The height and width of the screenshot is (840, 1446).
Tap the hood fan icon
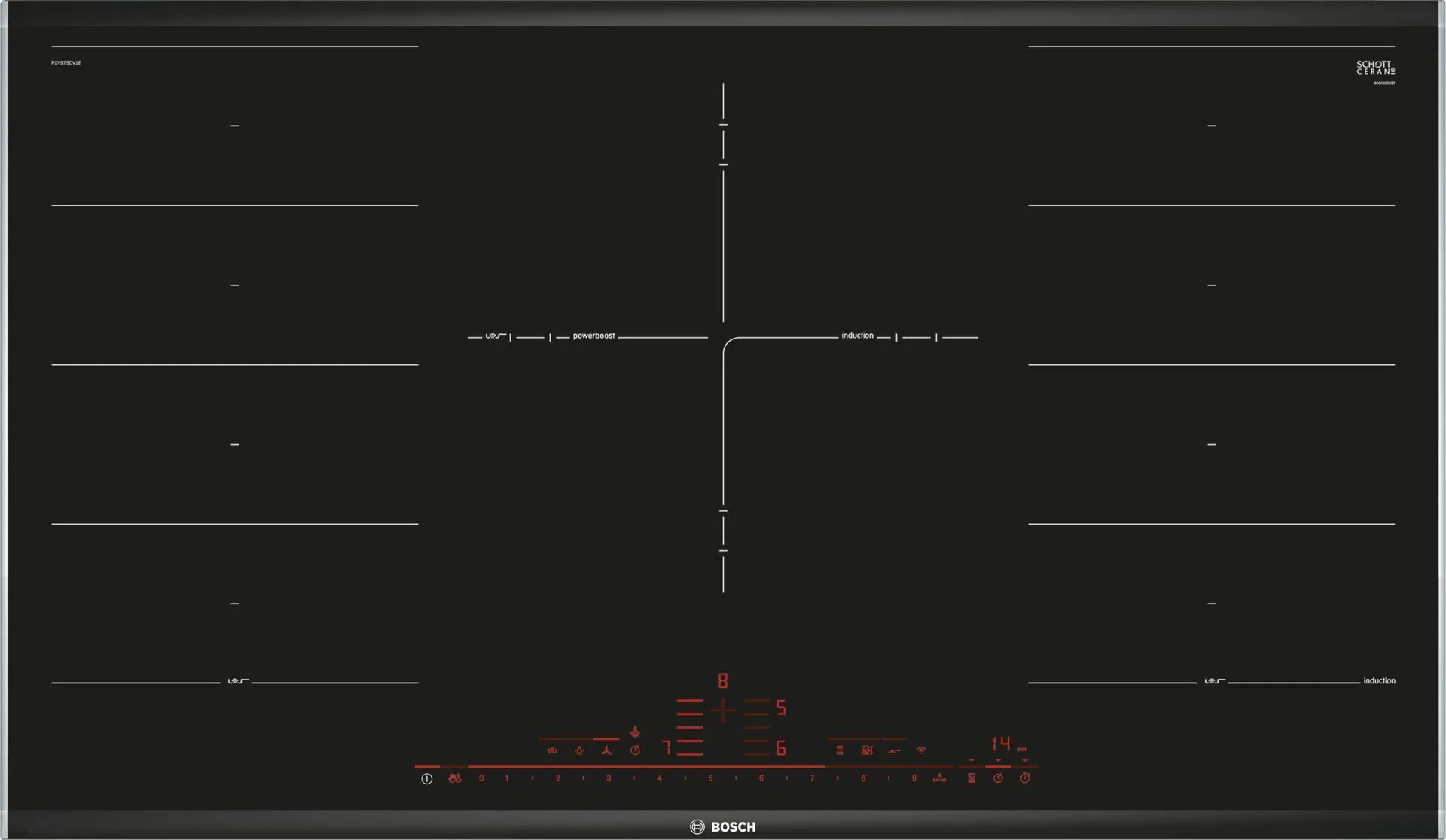pos(606,750)
